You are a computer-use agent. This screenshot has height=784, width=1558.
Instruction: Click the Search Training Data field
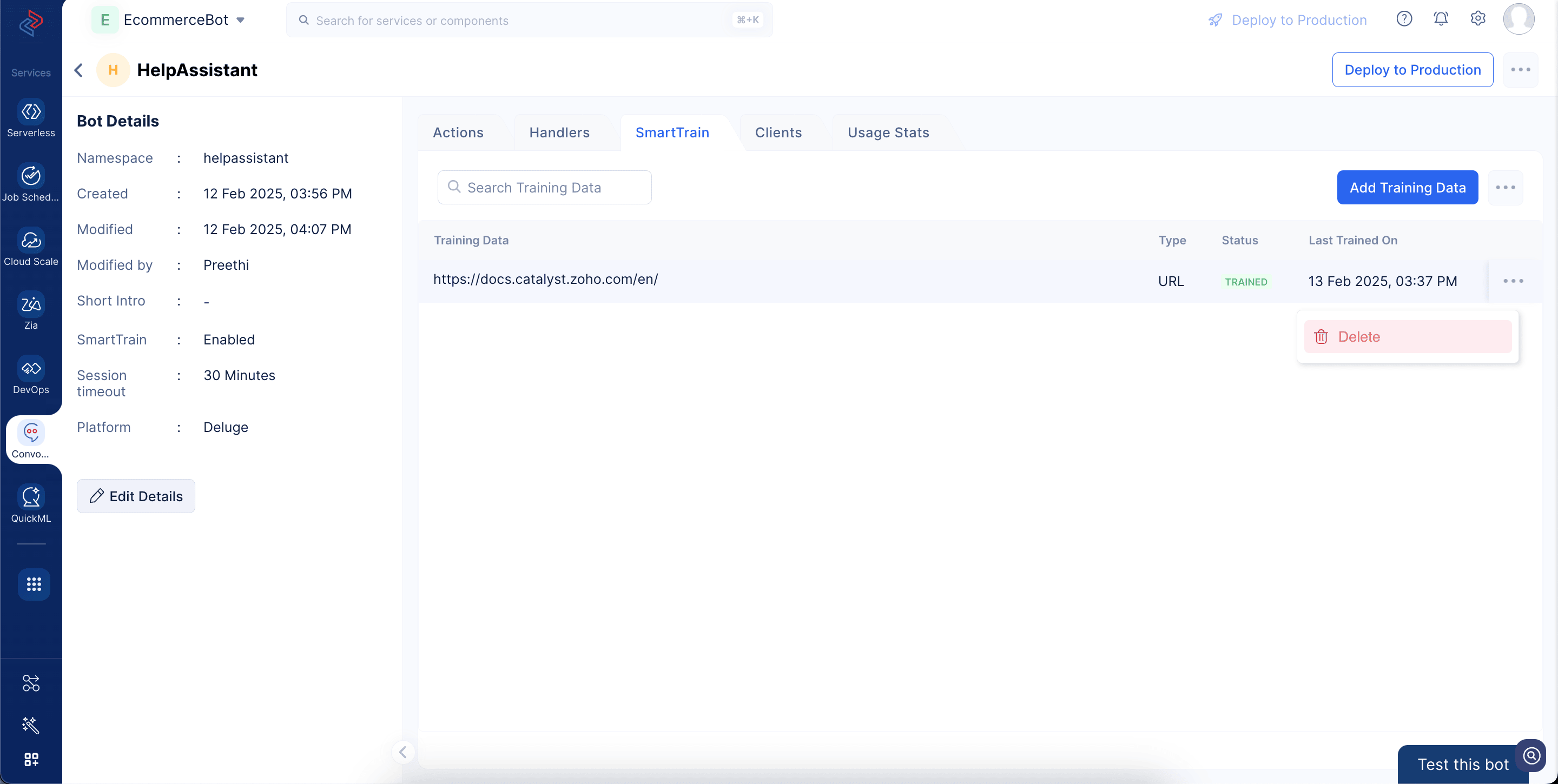544,188
